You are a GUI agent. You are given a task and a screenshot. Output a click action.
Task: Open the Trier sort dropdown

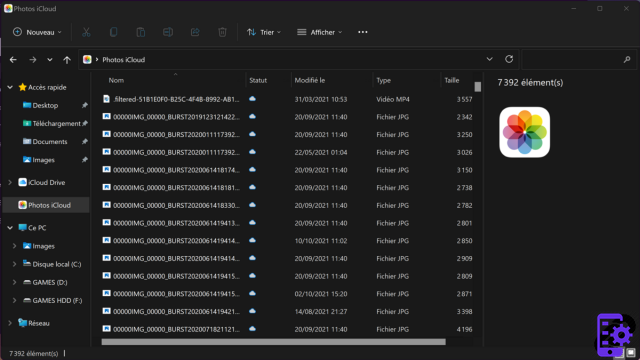coord(264,32)
